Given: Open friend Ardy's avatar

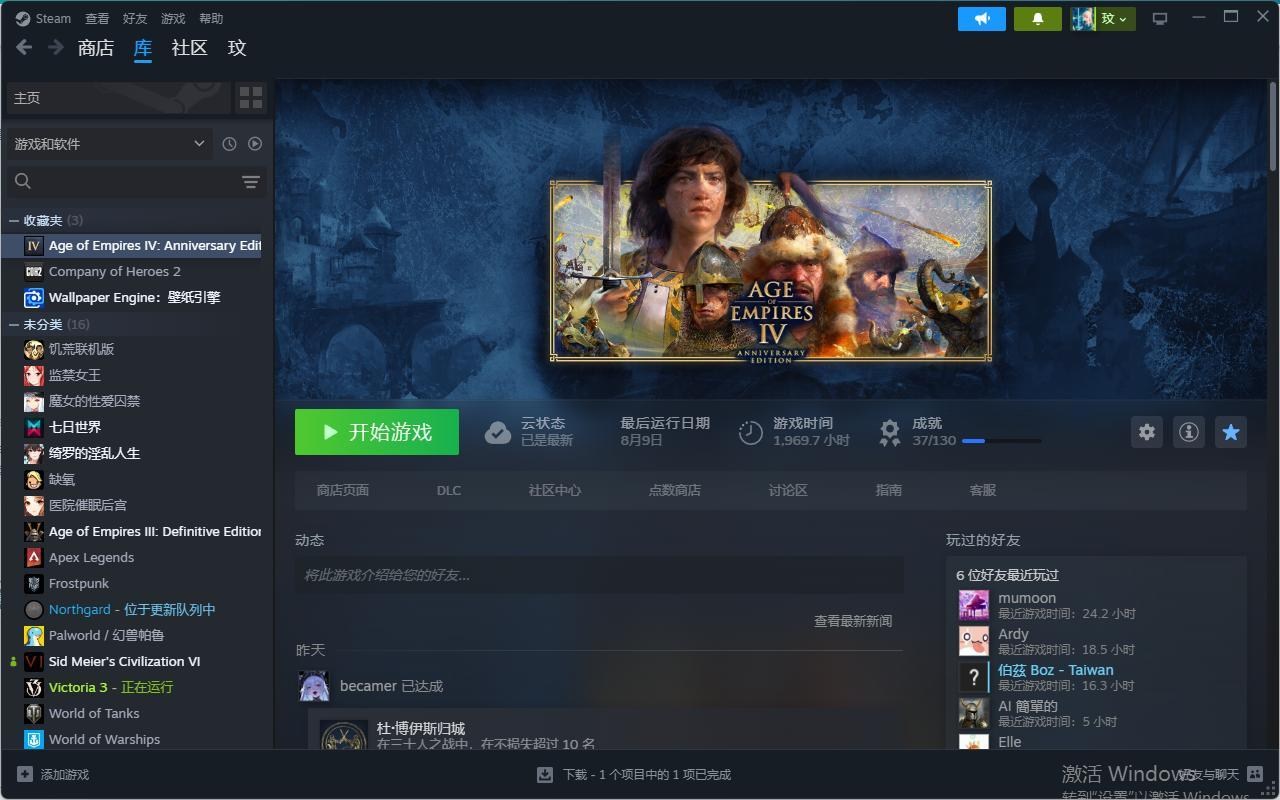Looking at the screenshot, I should coord(974,641).
